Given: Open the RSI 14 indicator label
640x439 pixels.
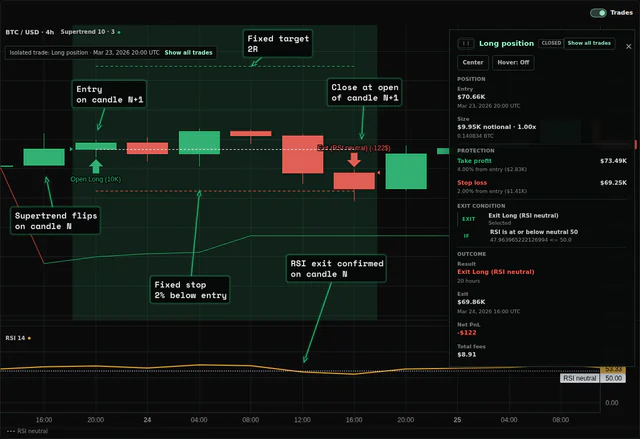Looking at the screenshot, I should pos(15,338).
